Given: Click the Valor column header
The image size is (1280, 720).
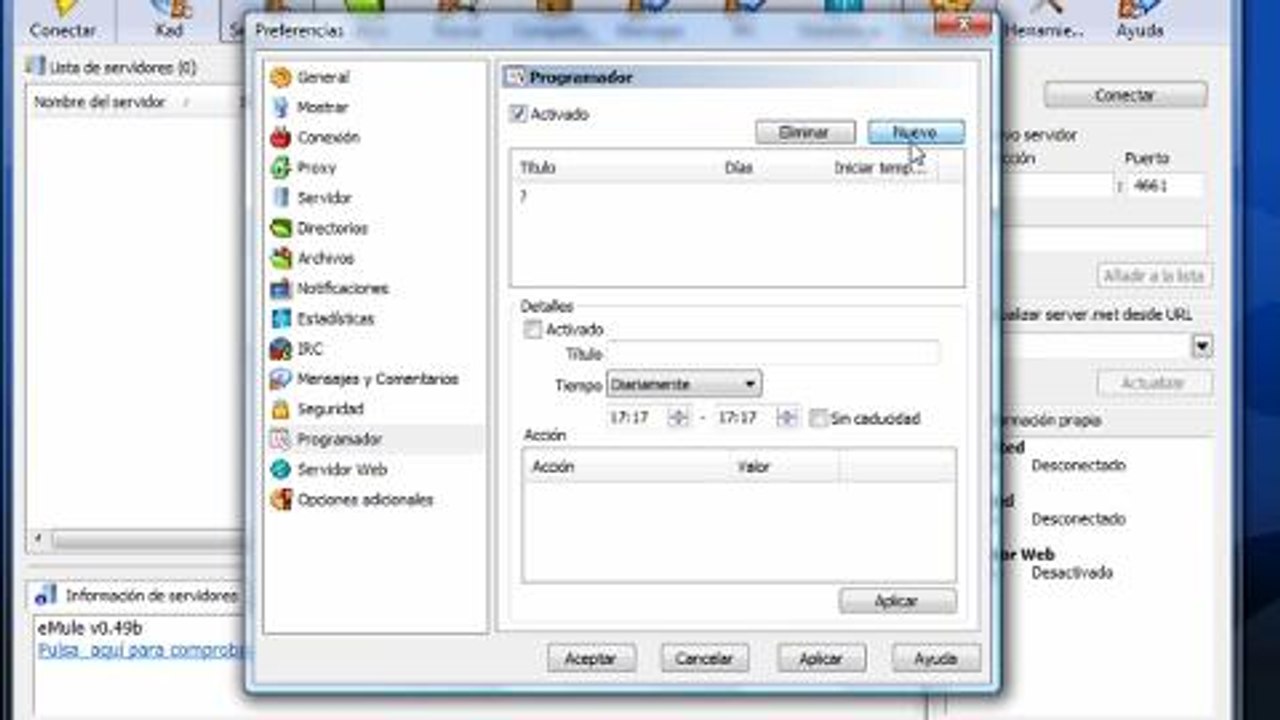Looking at the screenshot, I should pos(784,467).
